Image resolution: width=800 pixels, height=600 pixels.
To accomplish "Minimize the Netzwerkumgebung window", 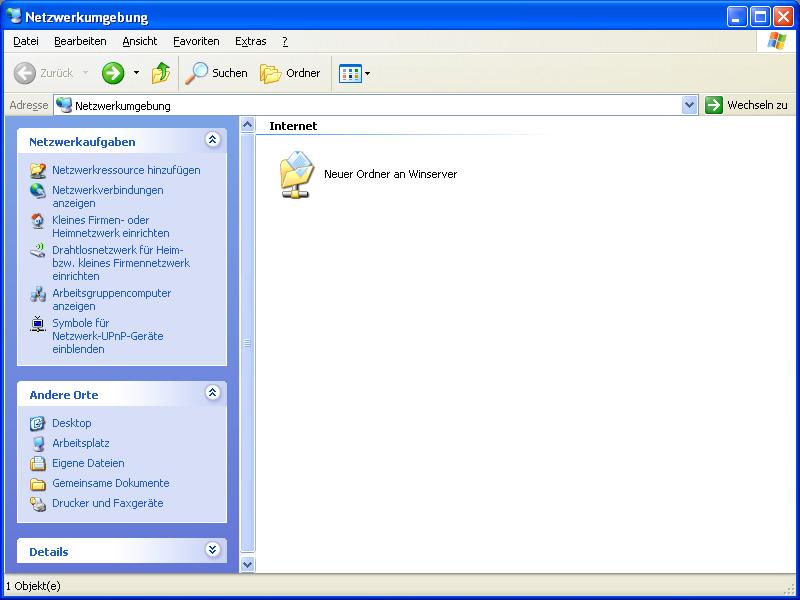I will click(x=737, y=17).
